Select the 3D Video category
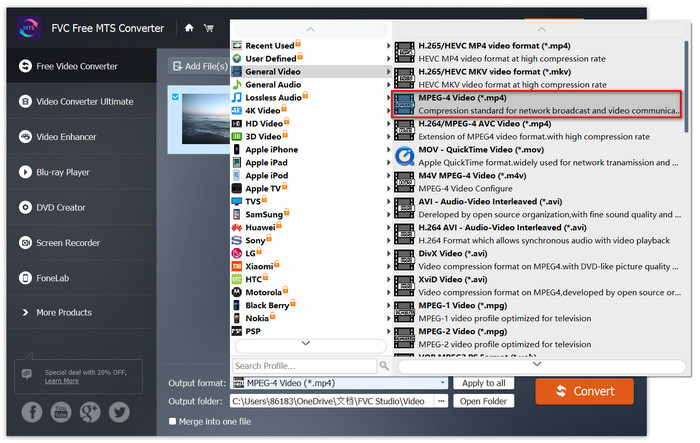Image resolution: width=700 pixels, height=443 pixels. [311, 136]
